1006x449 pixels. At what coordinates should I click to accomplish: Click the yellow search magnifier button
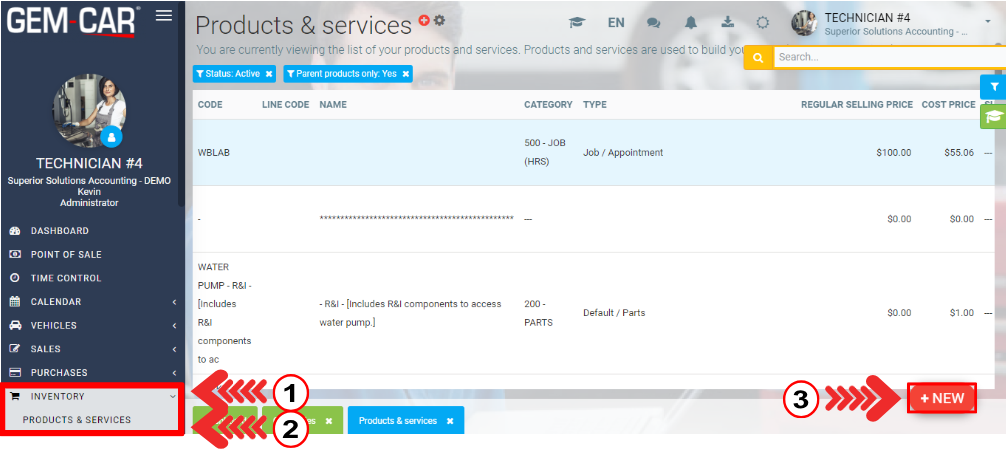click(x=758, y=58)
